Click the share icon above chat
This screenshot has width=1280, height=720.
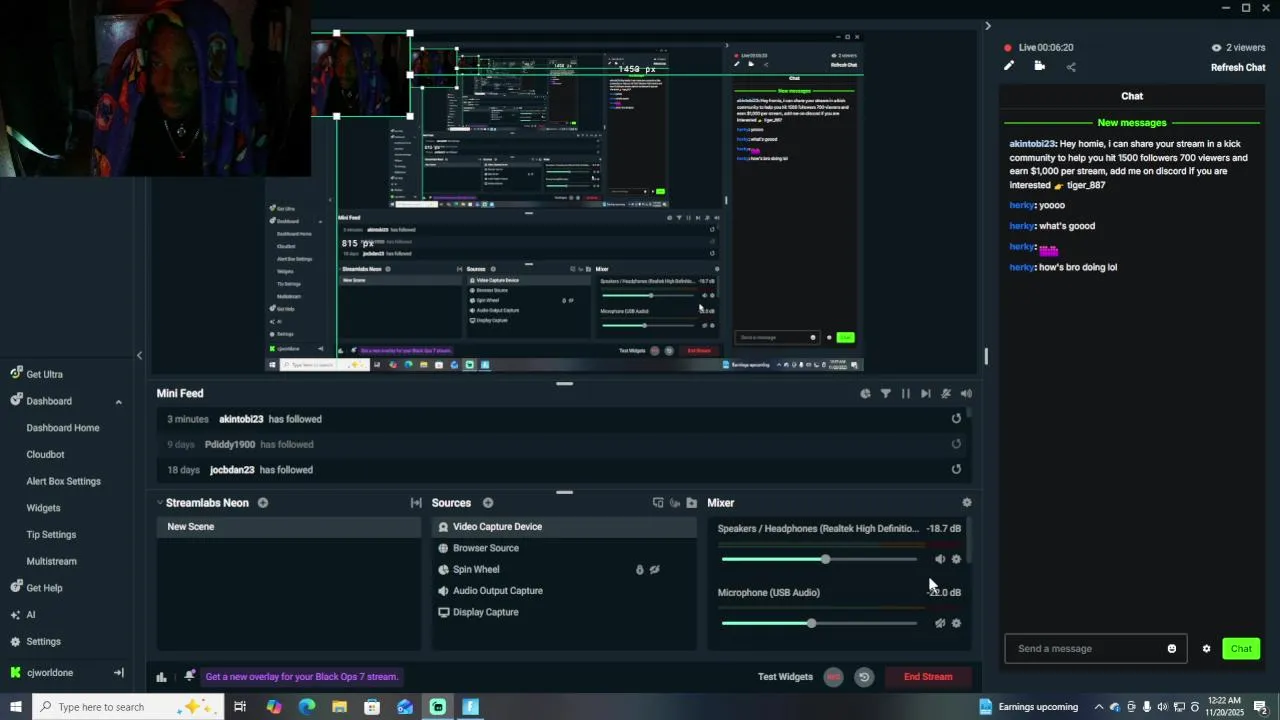1071,67
